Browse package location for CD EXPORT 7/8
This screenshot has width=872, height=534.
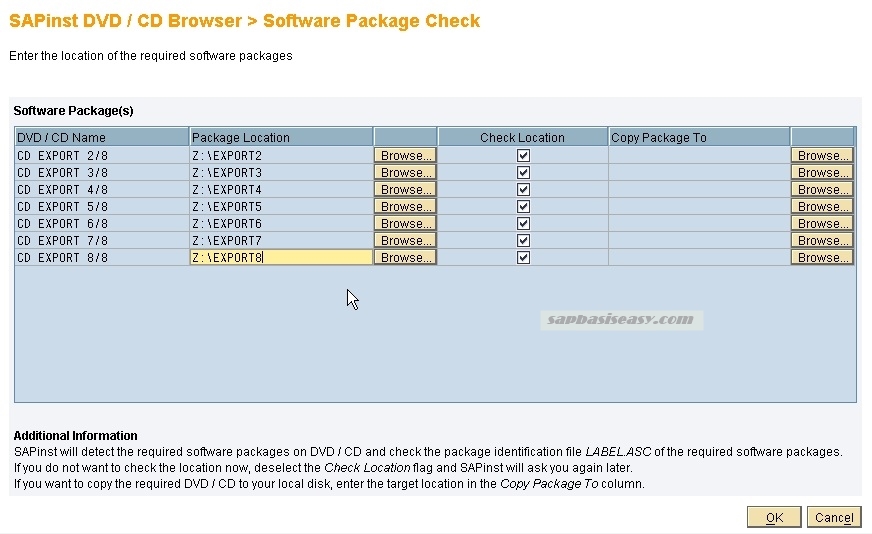[405, 240]
